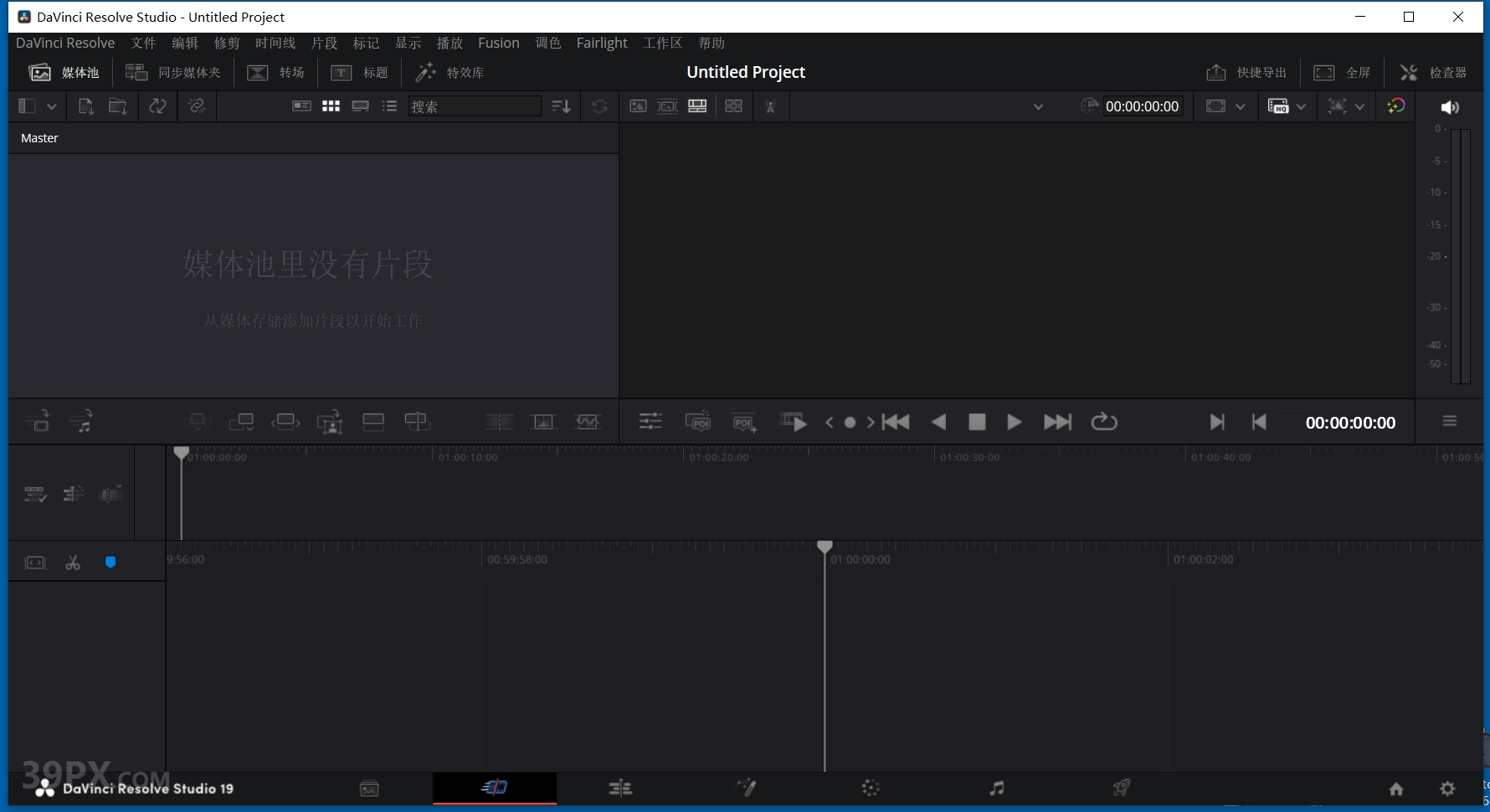Click the Relink Media chain icon
The width and height of the screenshot is (1490, 812).
(197, 106)
